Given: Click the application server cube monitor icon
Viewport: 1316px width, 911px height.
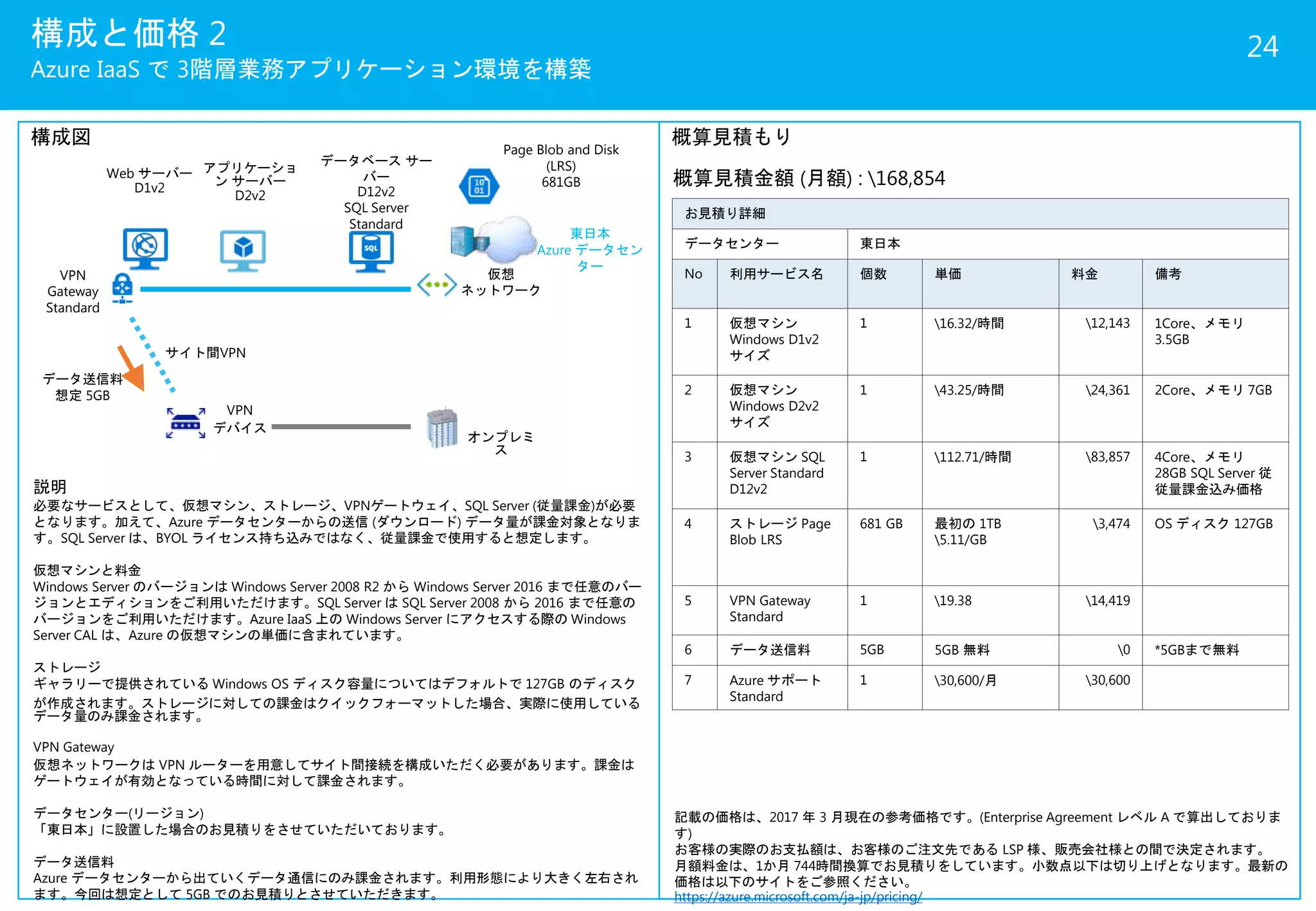Looking at the screenshot, I should pyautogui.click(x=242, y=251).
